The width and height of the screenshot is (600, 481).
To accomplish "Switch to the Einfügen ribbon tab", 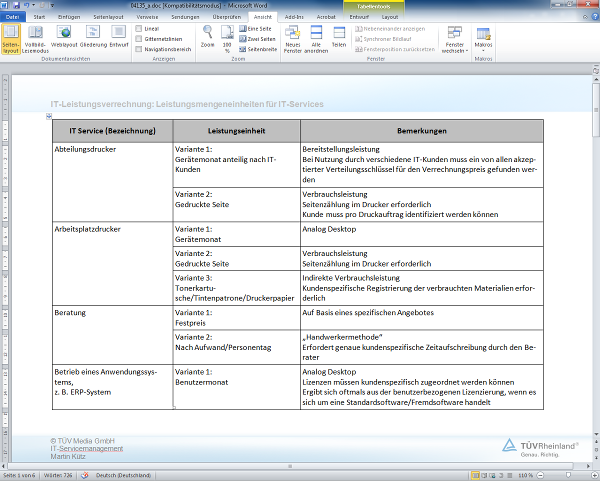I will click(71, 17).
